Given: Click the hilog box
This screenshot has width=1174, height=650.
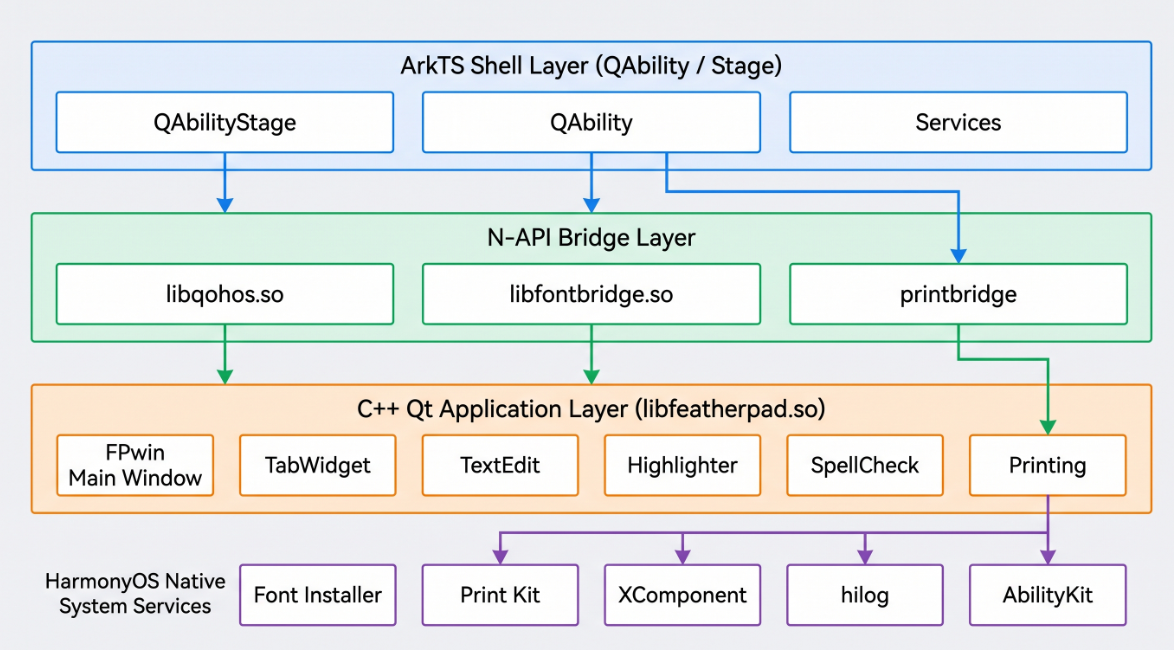Looking at the screenshot, I should point(865,595).
